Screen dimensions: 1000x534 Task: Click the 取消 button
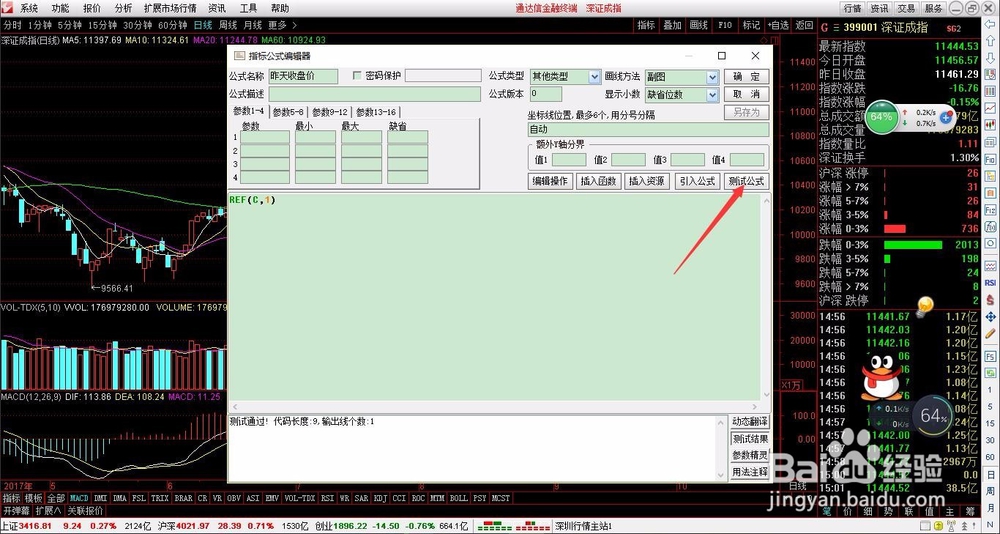(x=746, y=94)
